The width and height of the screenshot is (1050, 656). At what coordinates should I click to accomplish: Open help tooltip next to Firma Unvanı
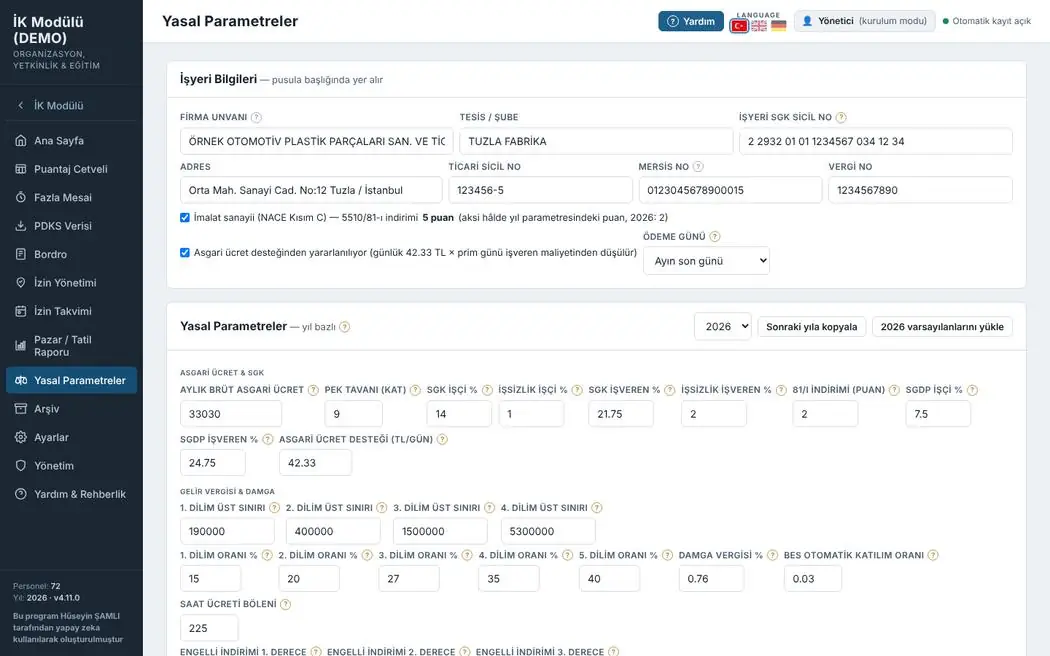256,117
